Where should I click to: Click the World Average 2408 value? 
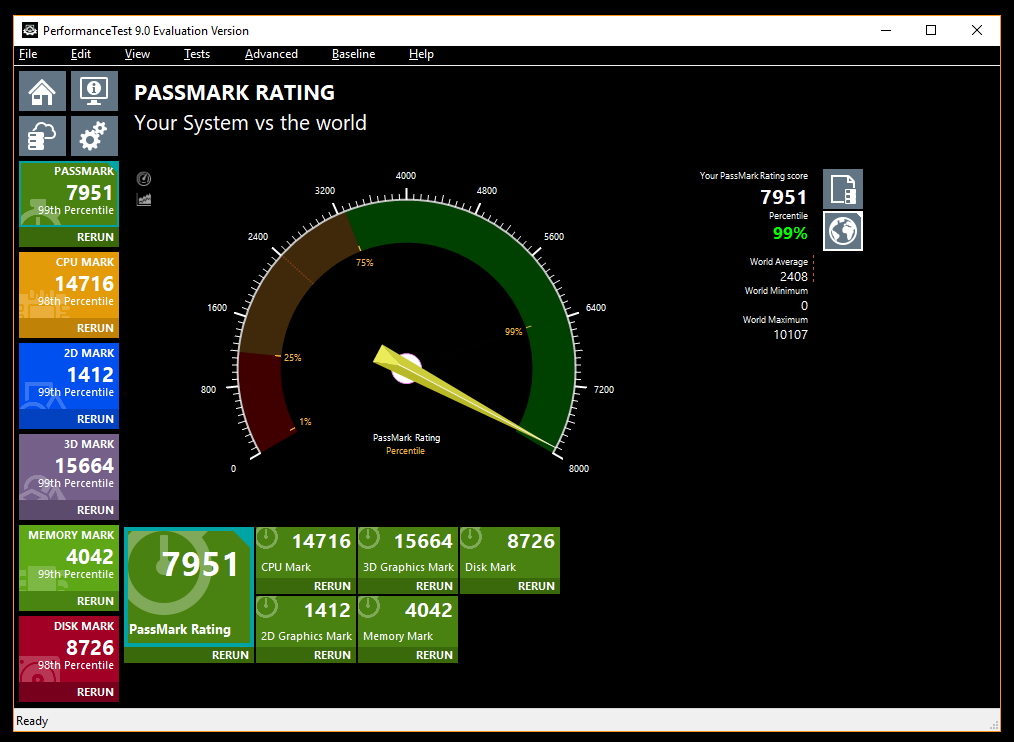[793, 277]
